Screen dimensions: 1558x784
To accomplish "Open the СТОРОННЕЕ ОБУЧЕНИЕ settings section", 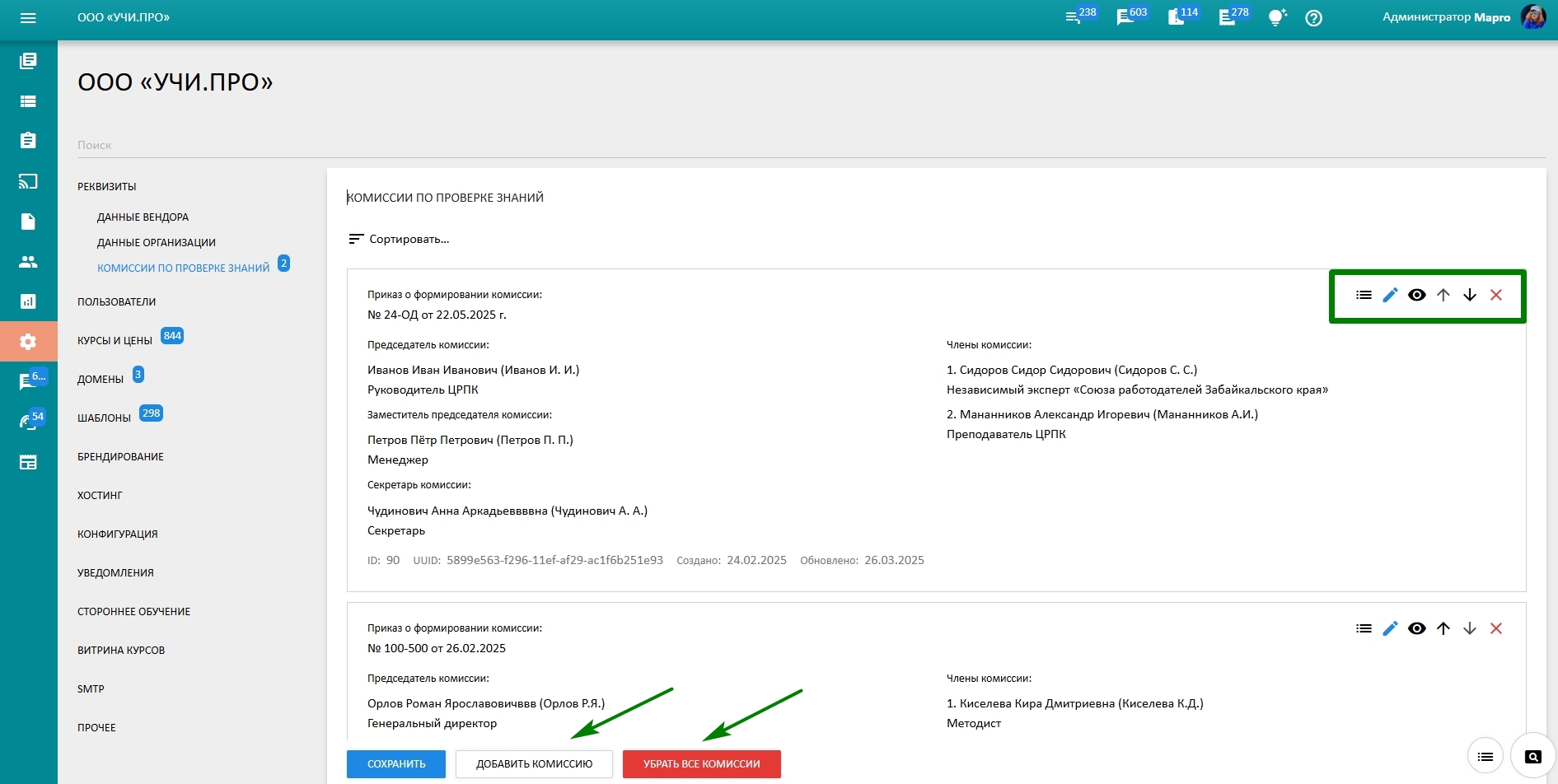I will click(x=134, y=612).
